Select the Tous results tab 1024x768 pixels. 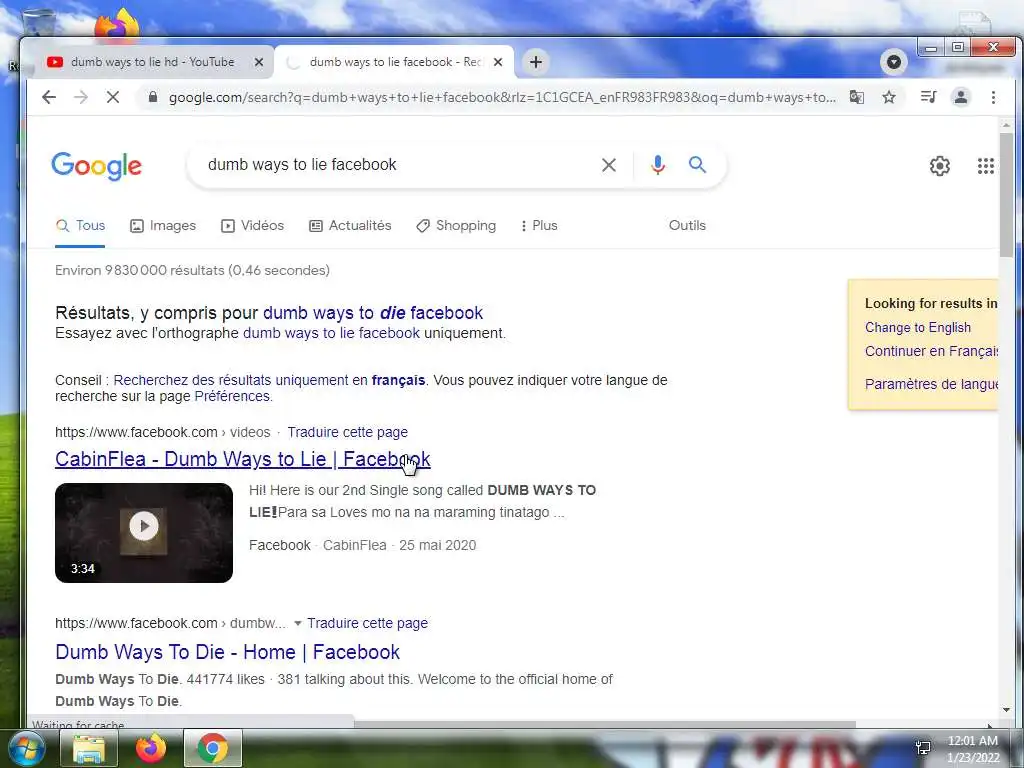(x=80, y=225)
